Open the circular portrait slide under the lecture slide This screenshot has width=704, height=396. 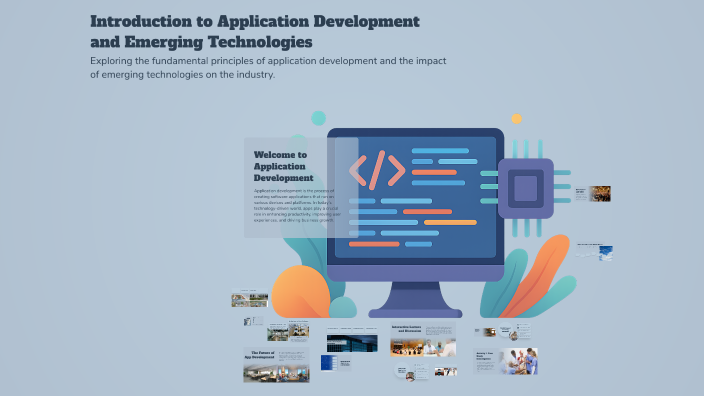[x=411, y=372]
